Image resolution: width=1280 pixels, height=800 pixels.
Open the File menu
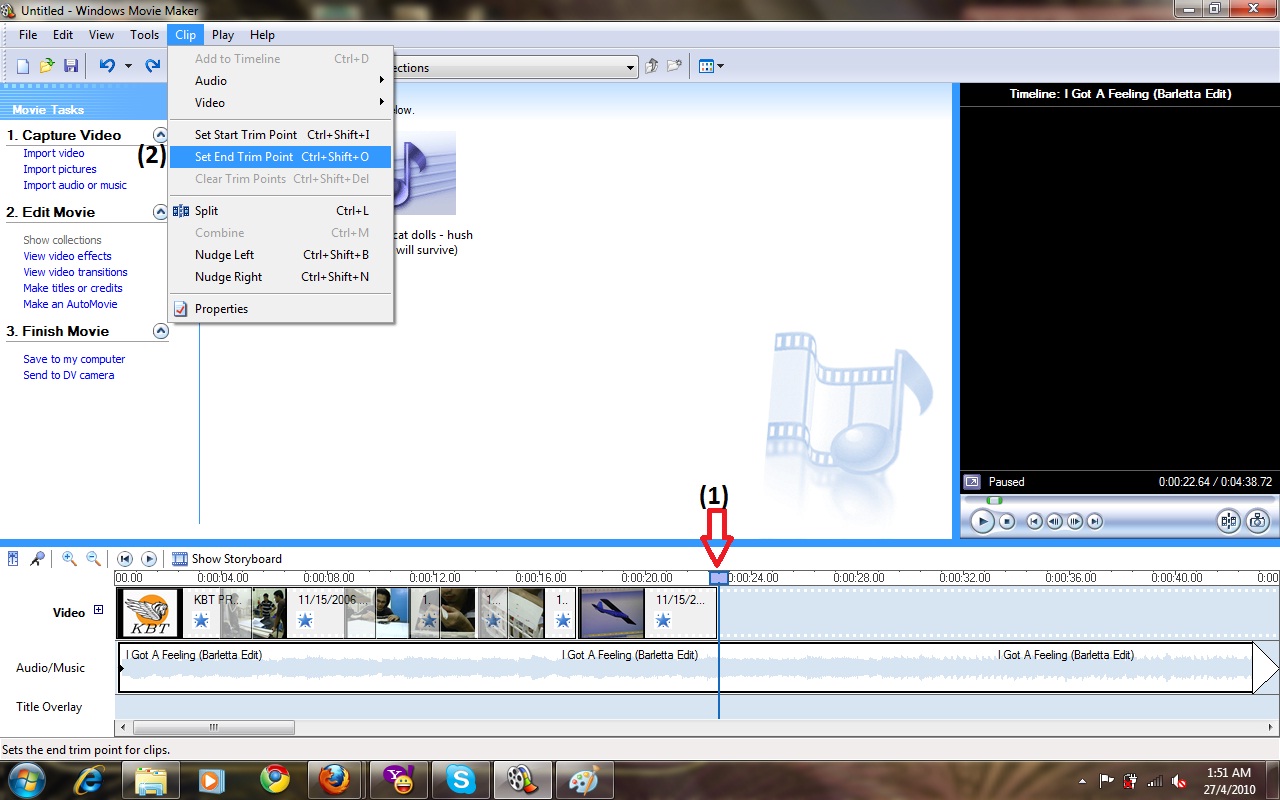pyautogui.click(x=28, y=35)
